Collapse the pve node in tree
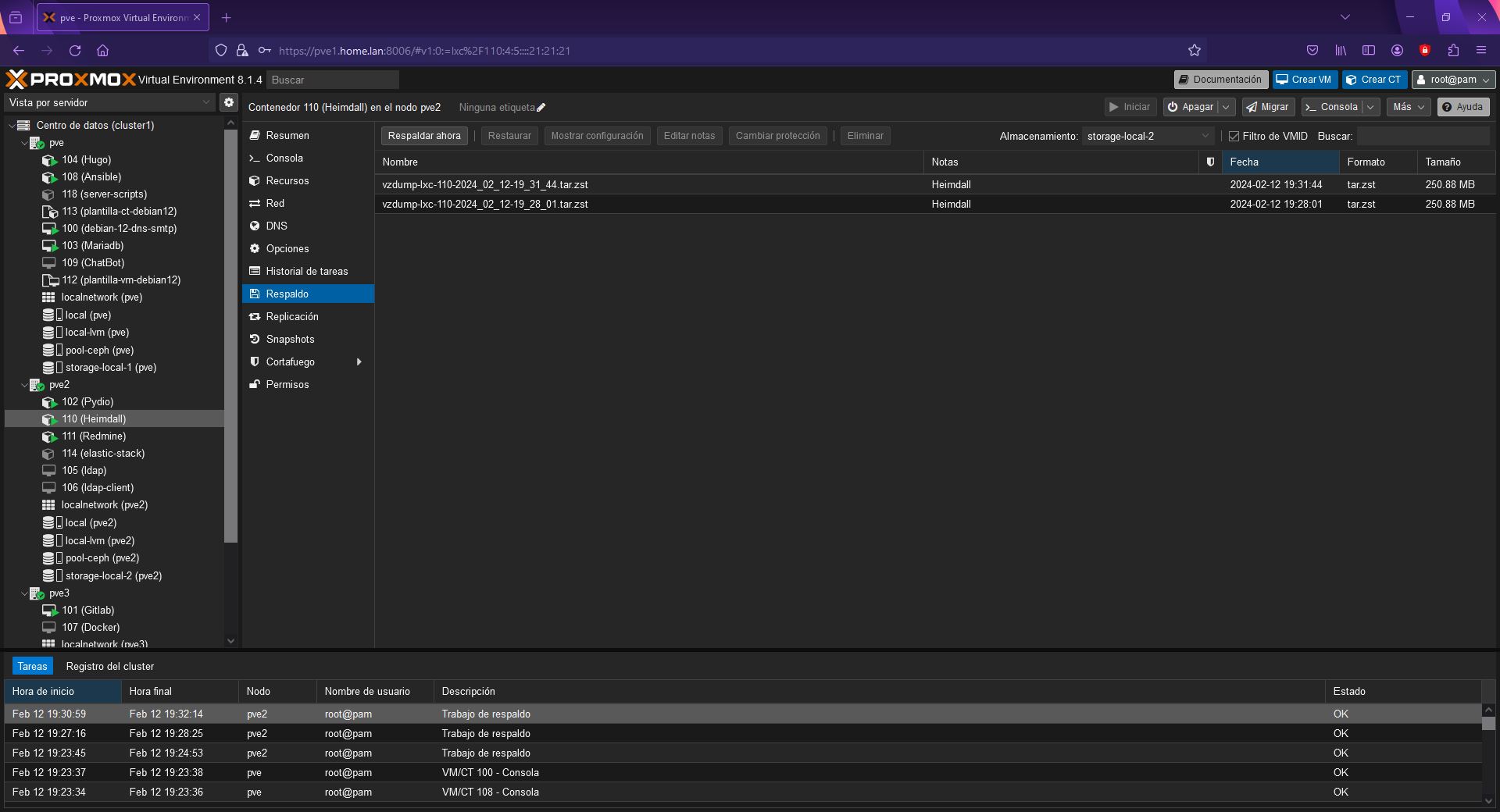1500x812 pixels. [x=24, y=144]
